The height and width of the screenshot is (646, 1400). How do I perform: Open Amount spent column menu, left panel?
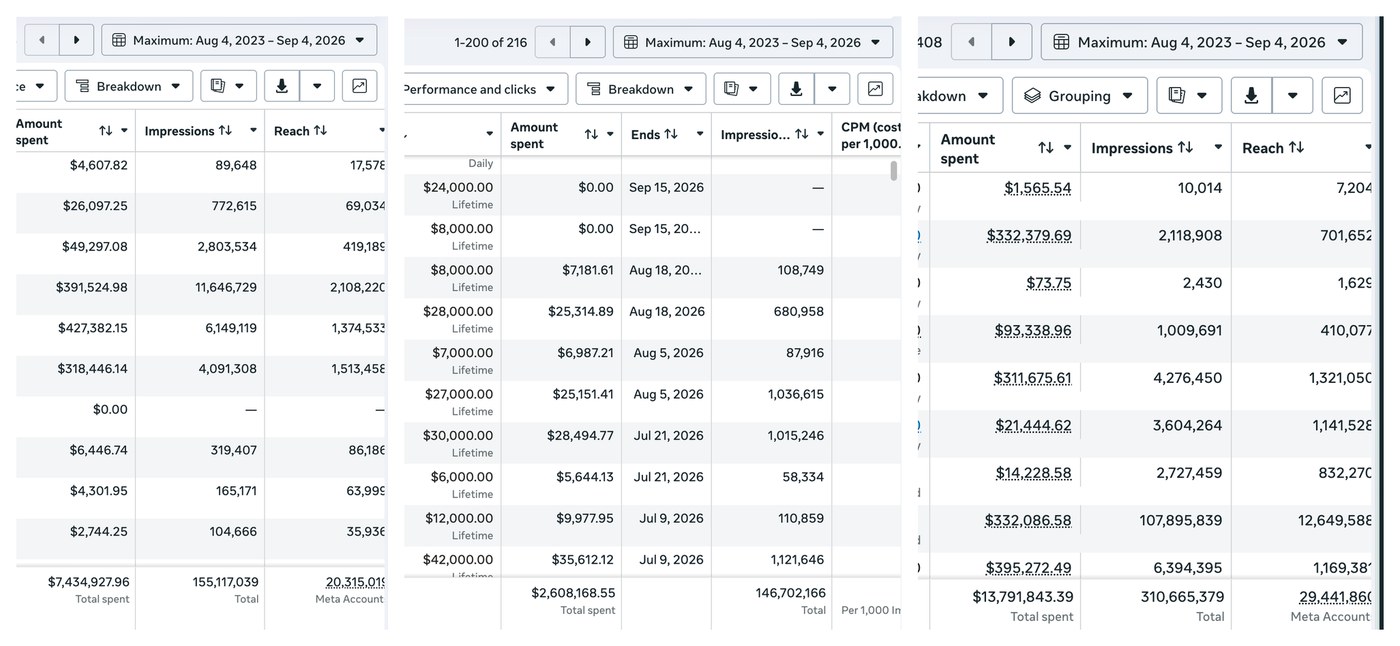click(124, 131)
